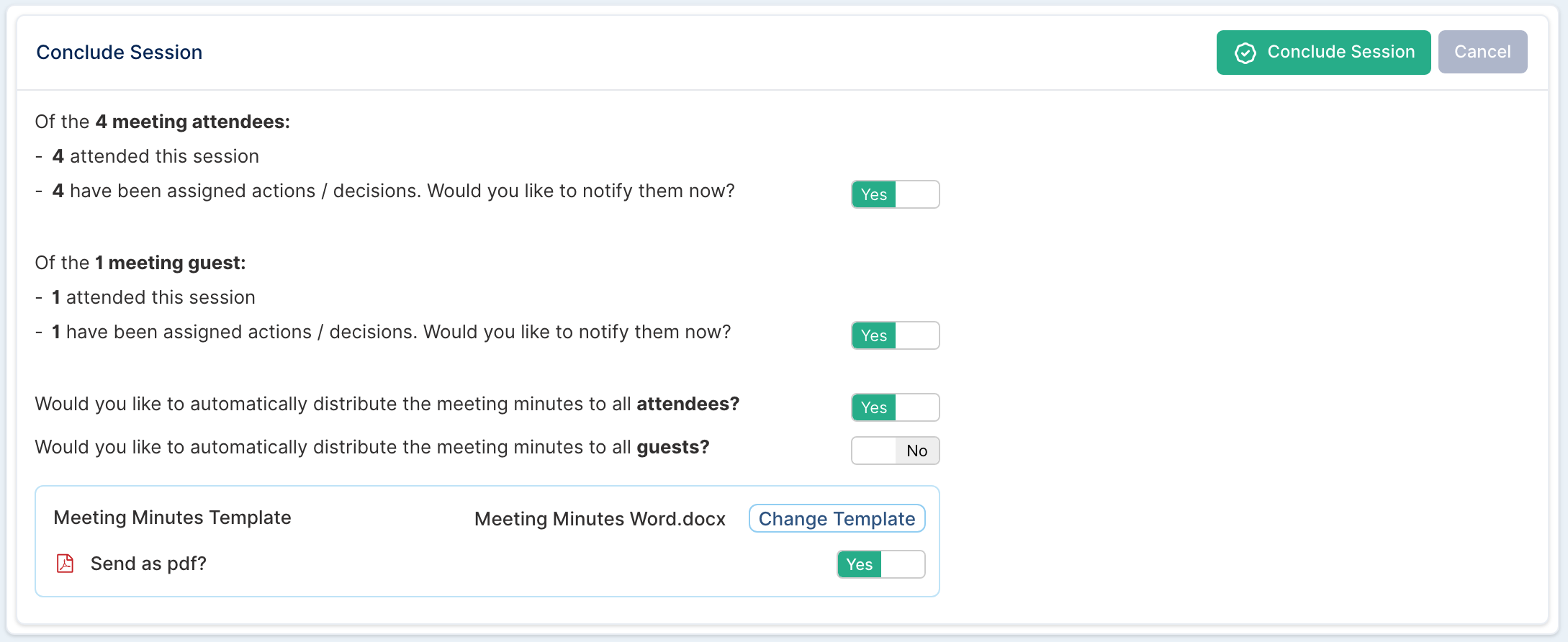Viewport: 1568px width, 642px height.
Task: Click the green Conclude Session button
Action: coord(1323,53)
